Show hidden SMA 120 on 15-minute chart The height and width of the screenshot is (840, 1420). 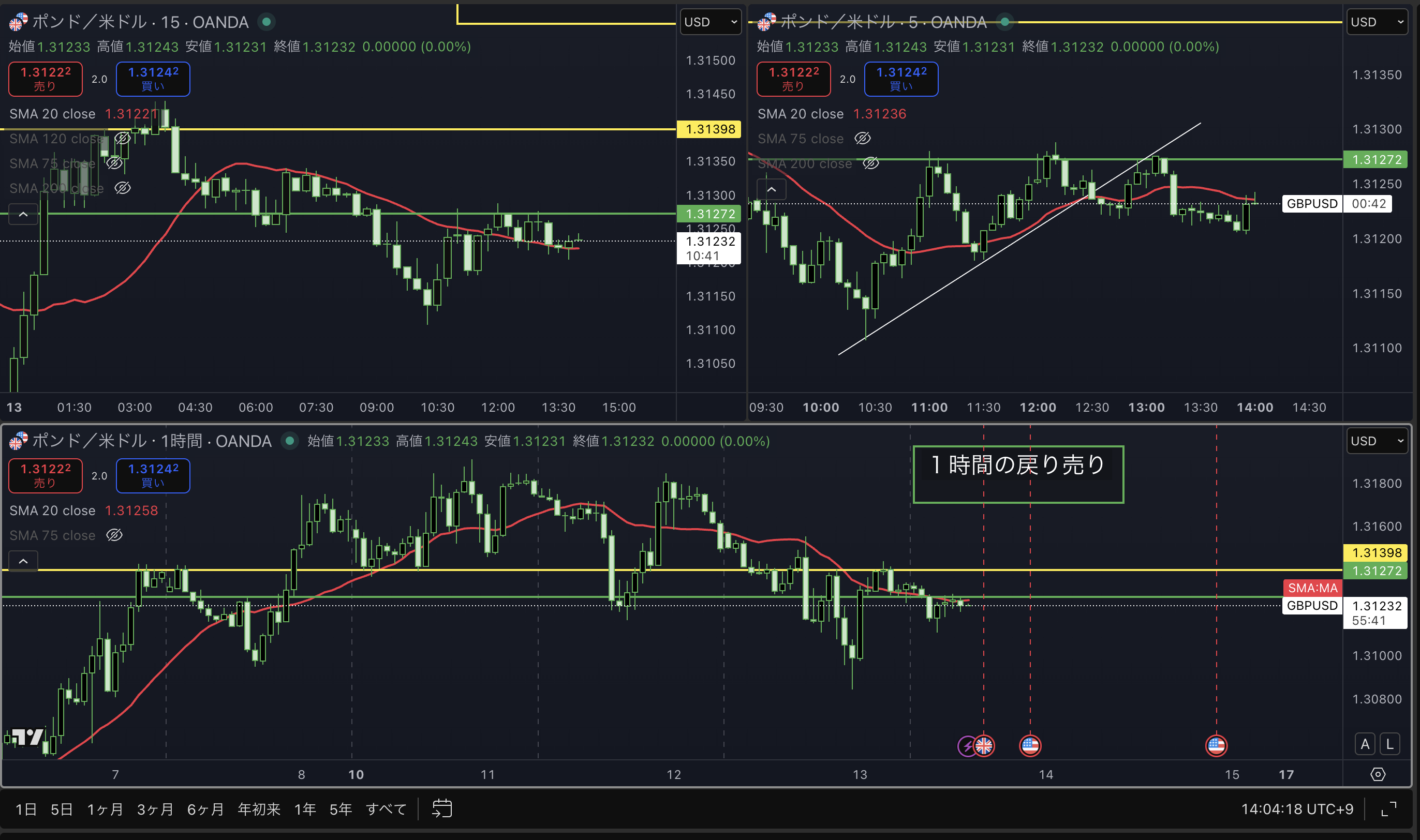122,139
